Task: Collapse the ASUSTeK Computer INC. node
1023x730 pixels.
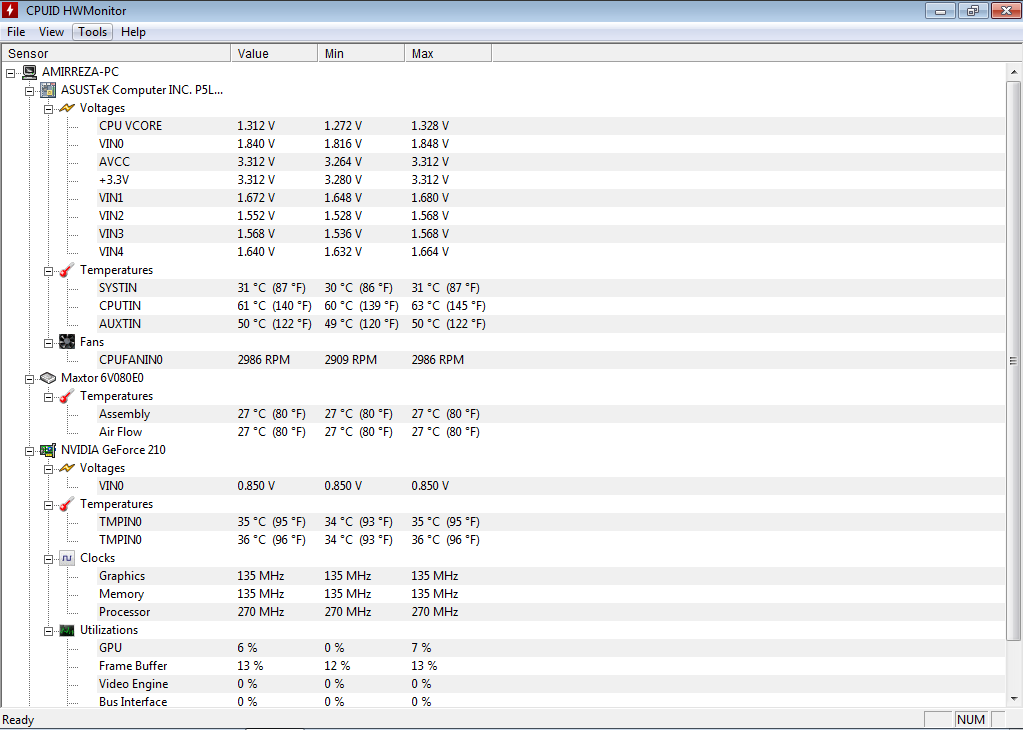Action: point(29,91)
